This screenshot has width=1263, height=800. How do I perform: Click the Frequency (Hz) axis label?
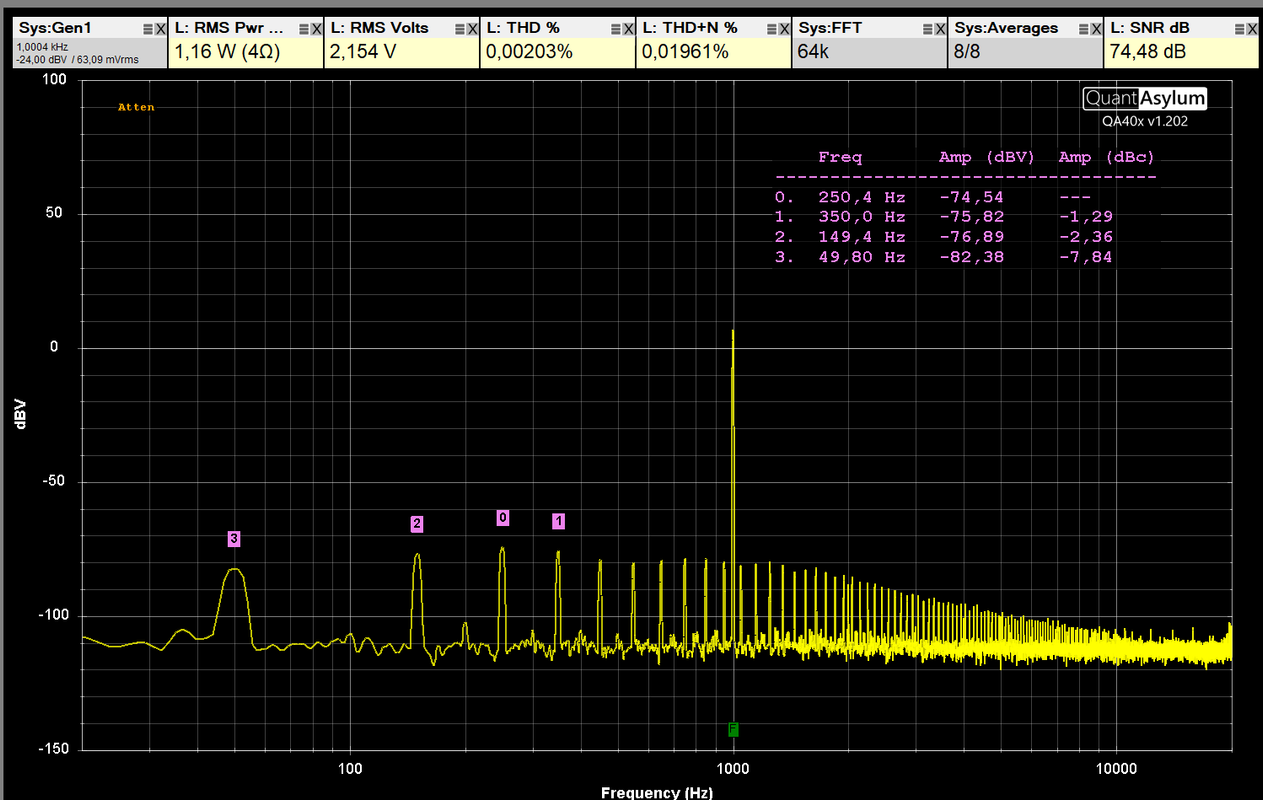pos(657,792)
